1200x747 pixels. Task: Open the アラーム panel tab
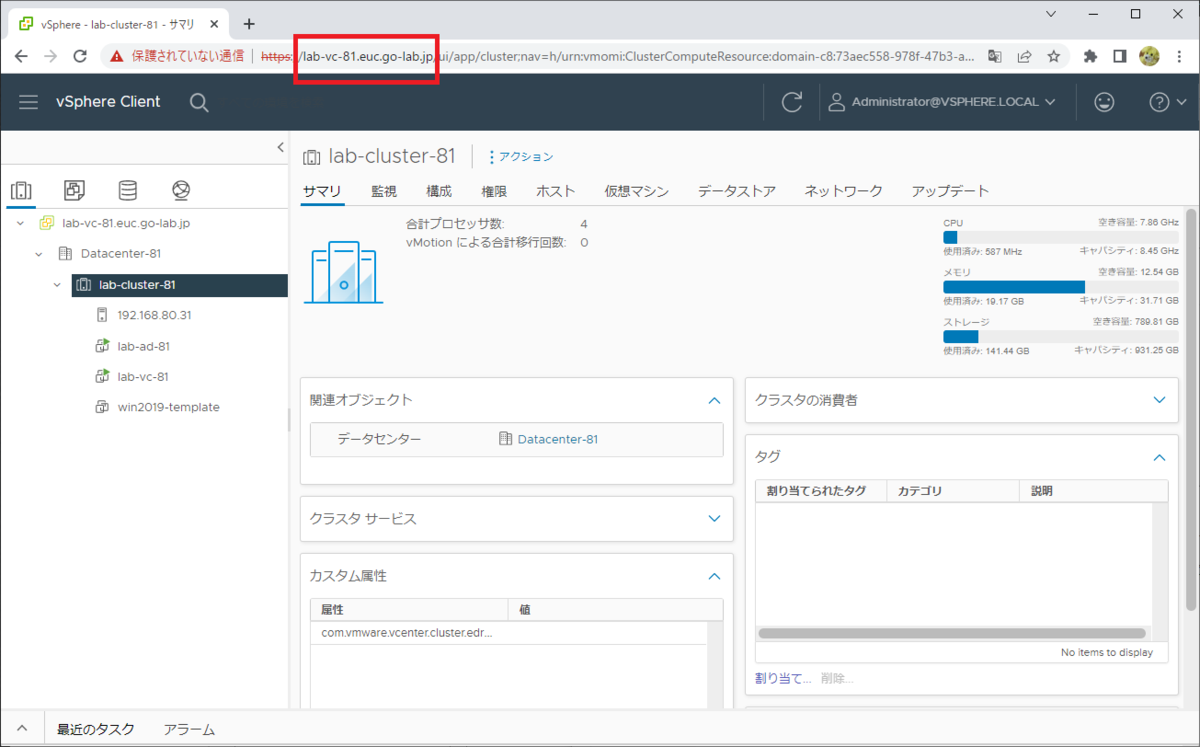coord(189,730)
